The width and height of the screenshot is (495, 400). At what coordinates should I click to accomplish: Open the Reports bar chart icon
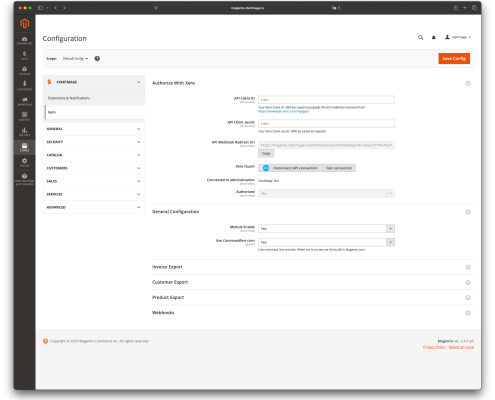(x=24, y=132)
